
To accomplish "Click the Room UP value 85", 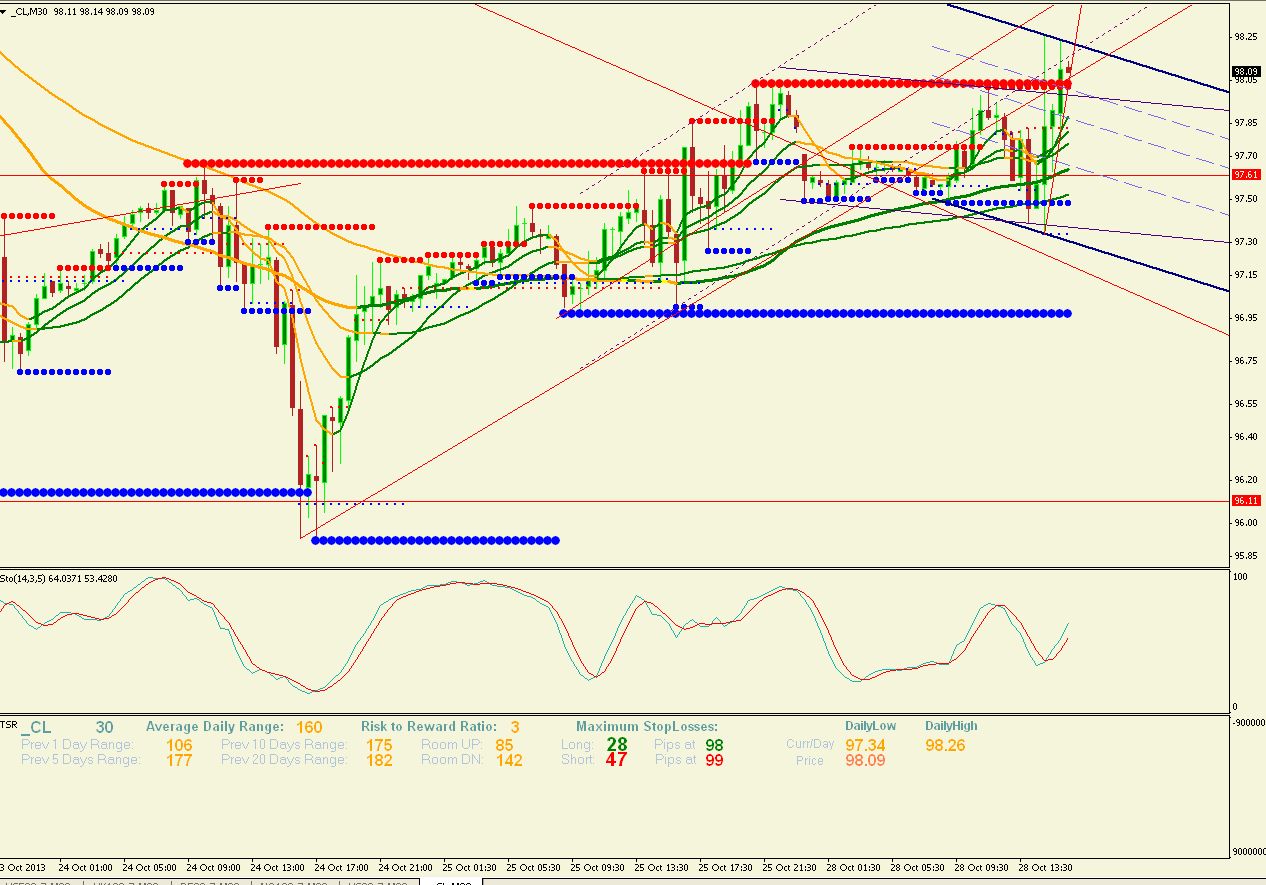I will 504,745.
